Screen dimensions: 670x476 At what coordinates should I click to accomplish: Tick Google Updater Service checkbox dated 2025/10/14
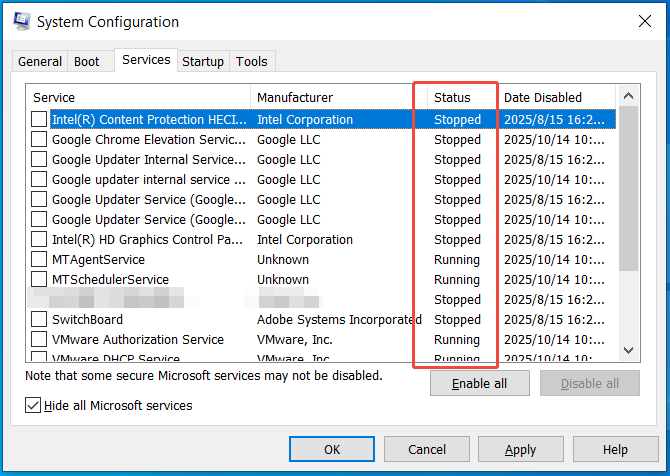click(39, 220)
